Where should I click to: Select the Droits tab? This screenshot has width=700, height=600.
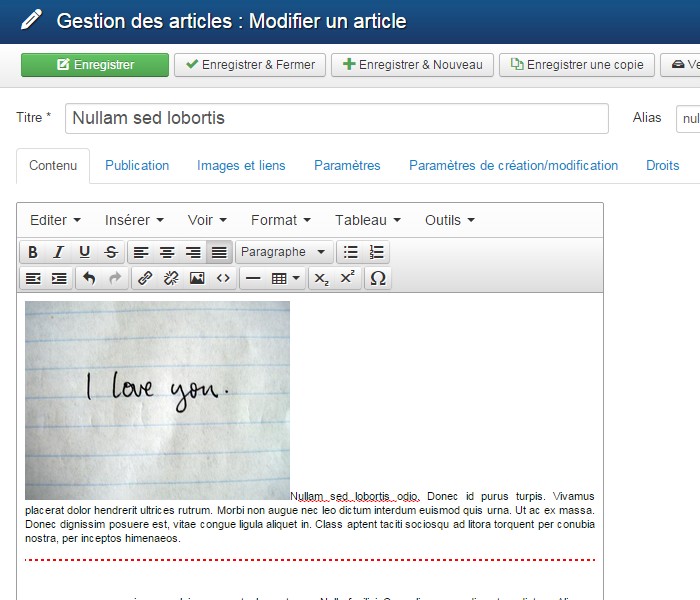pyautogui.click(x=662, y=166)
